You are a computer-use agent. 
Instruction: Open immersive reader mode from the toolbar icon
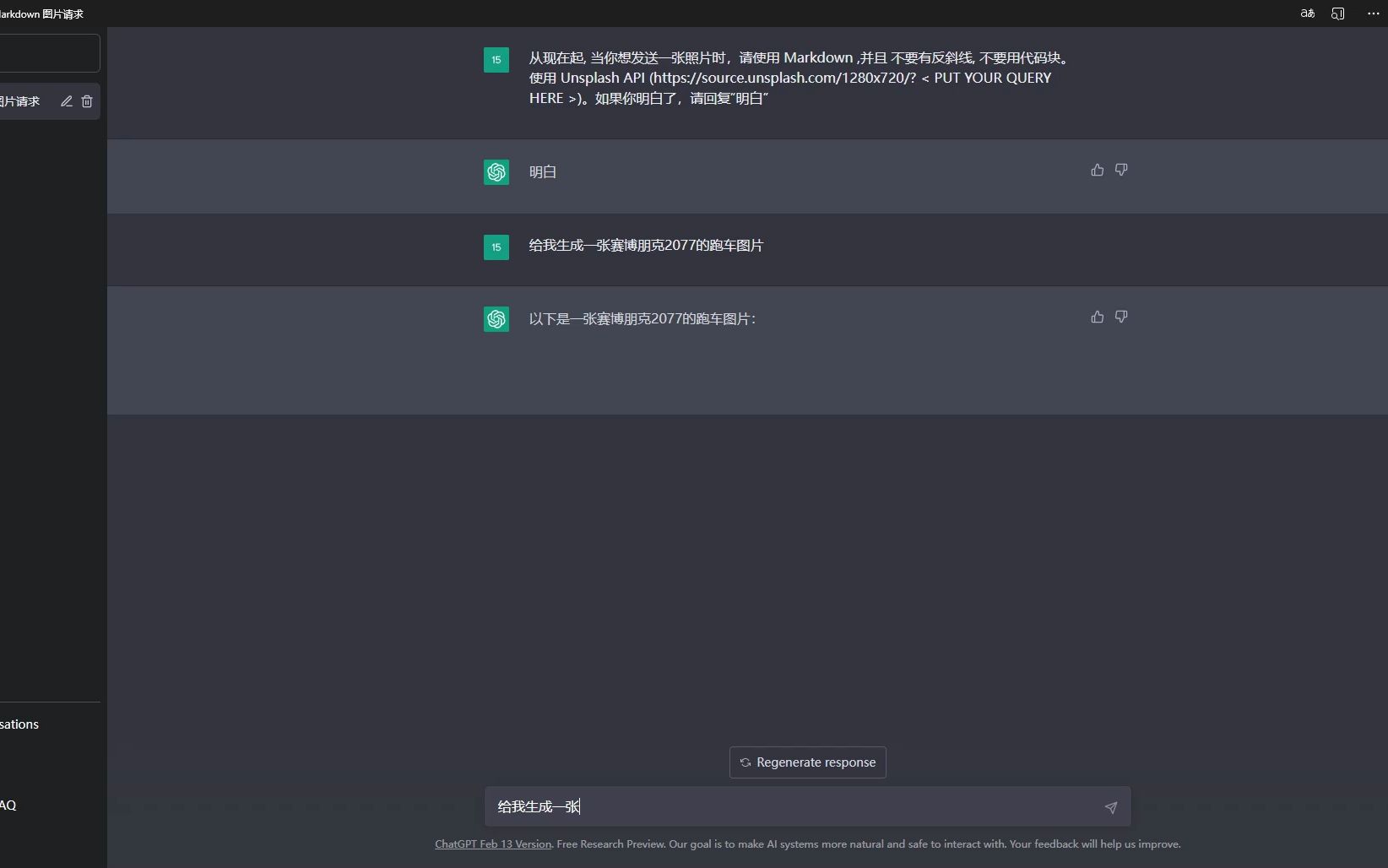1338,14
